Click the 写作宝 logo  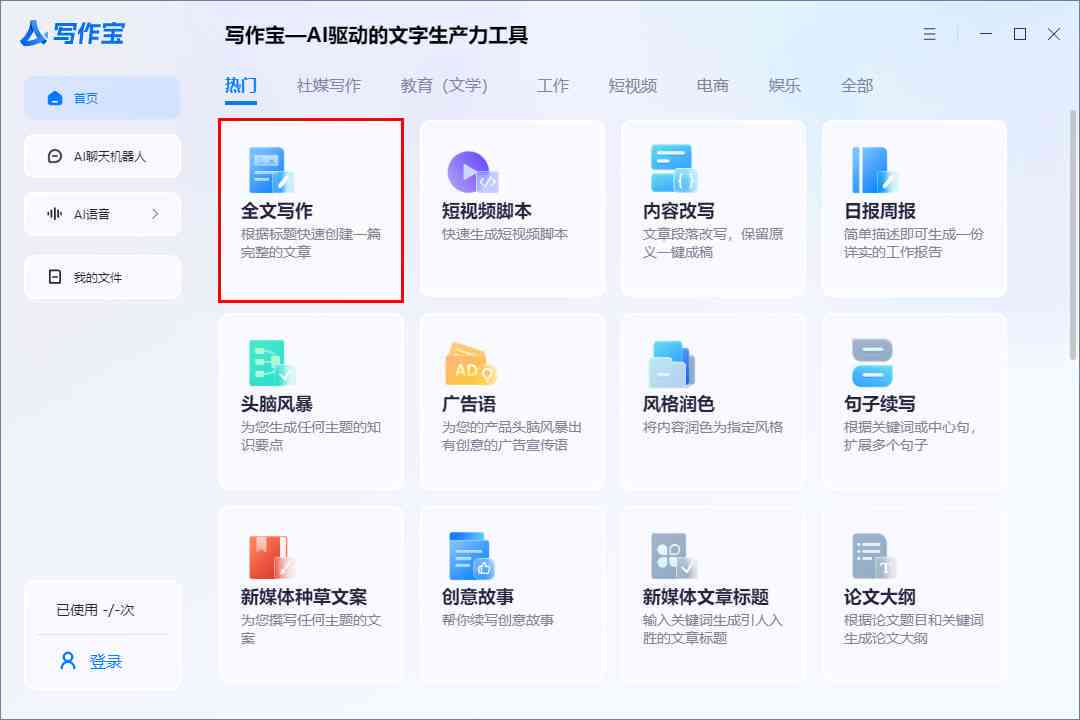72,33
